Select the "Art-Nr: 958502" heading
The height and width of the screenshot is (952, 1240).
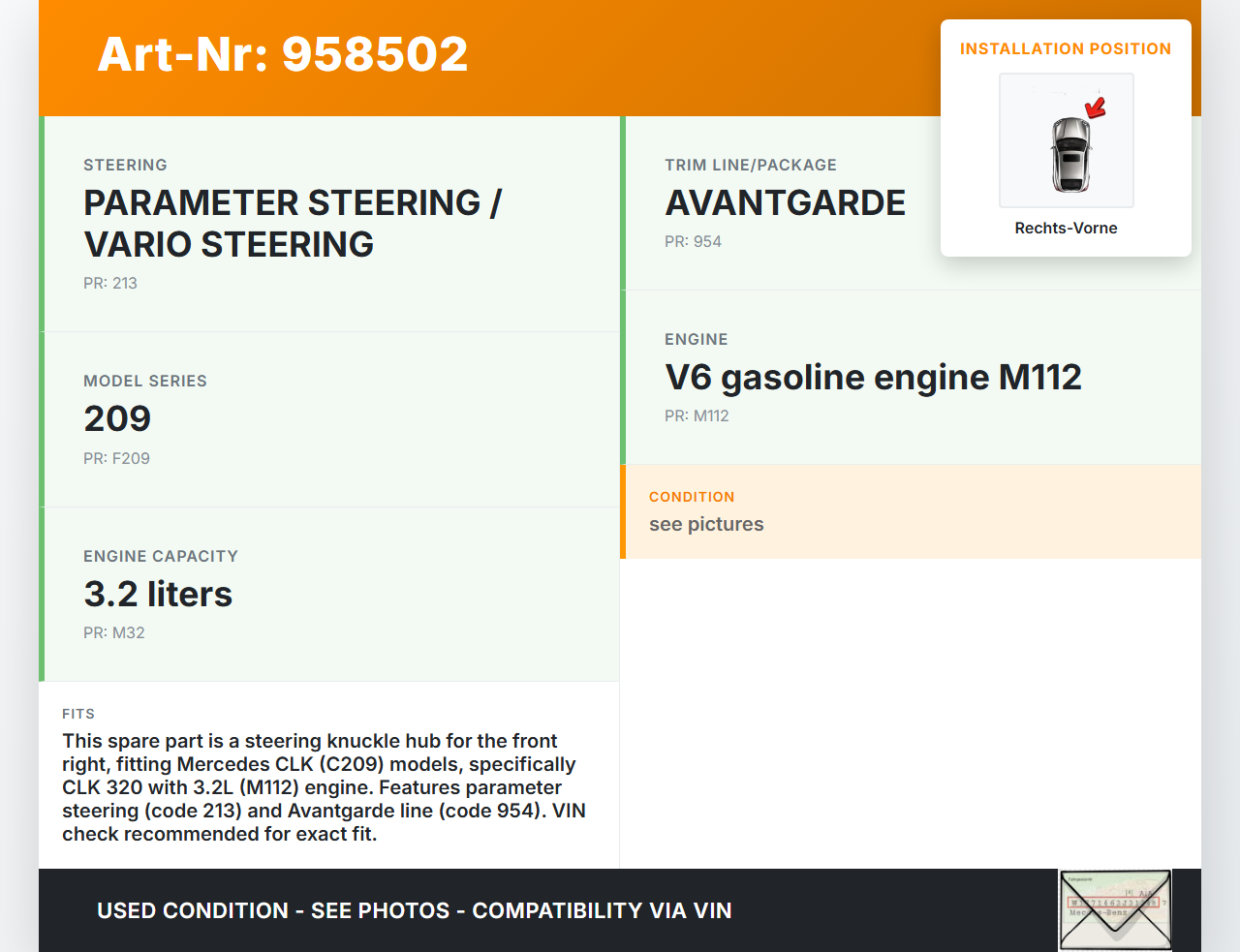(283, 54)
